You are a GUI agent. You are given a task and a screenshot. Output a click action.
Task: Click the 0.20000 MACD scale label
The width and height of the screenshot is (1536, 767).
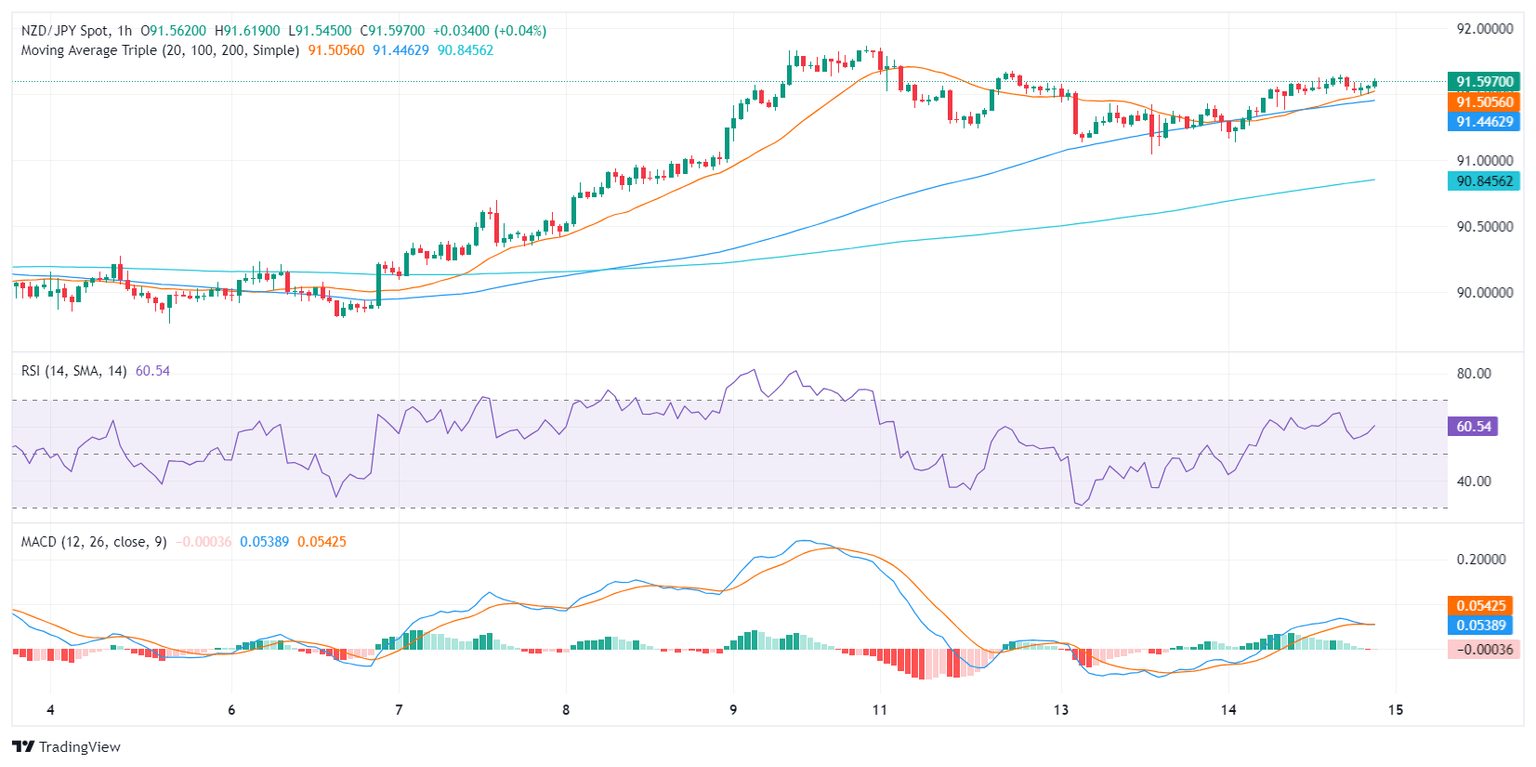click(x=1480, y=560)
